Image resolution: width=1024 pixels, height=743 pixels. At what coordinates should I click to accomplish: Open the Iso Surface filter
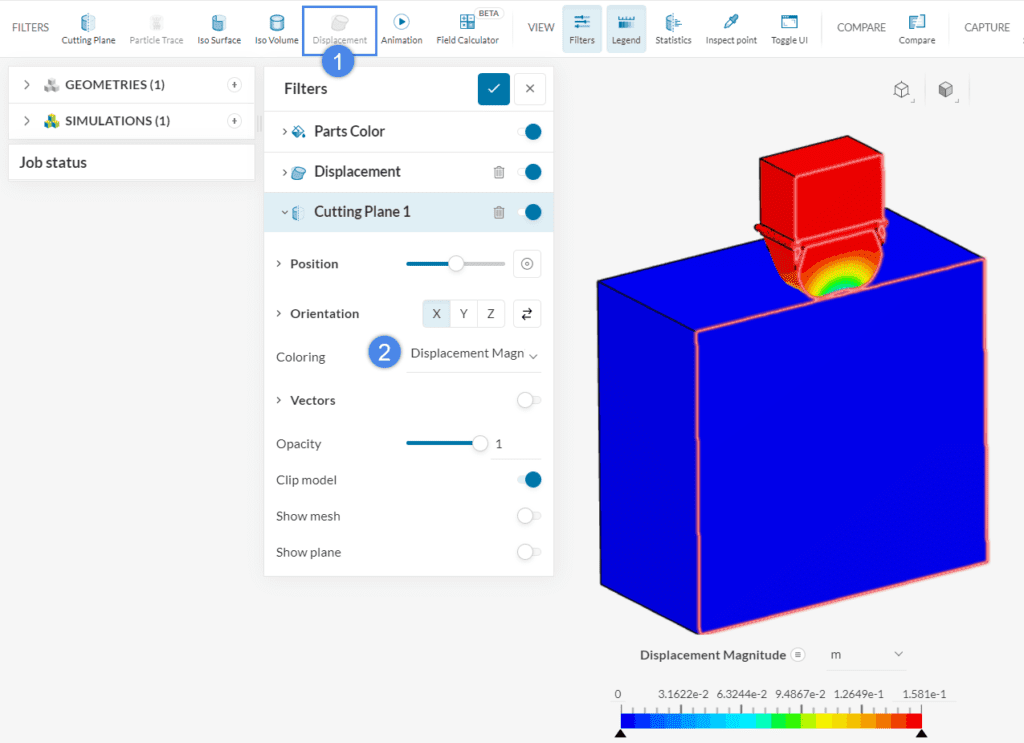(218, 29)
